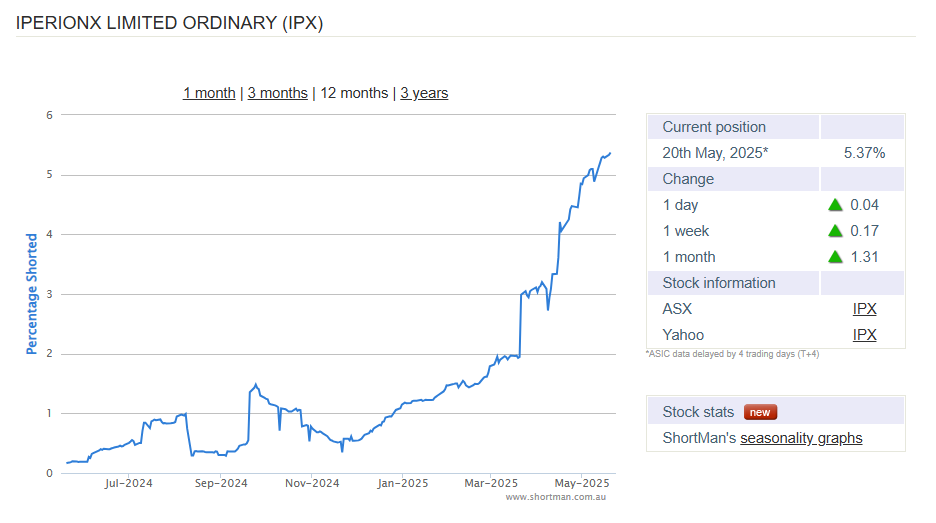Click the Nov-2024 axis label
Image resolution: width=936 pixels, height=523 pixels.
pos(312,483)
